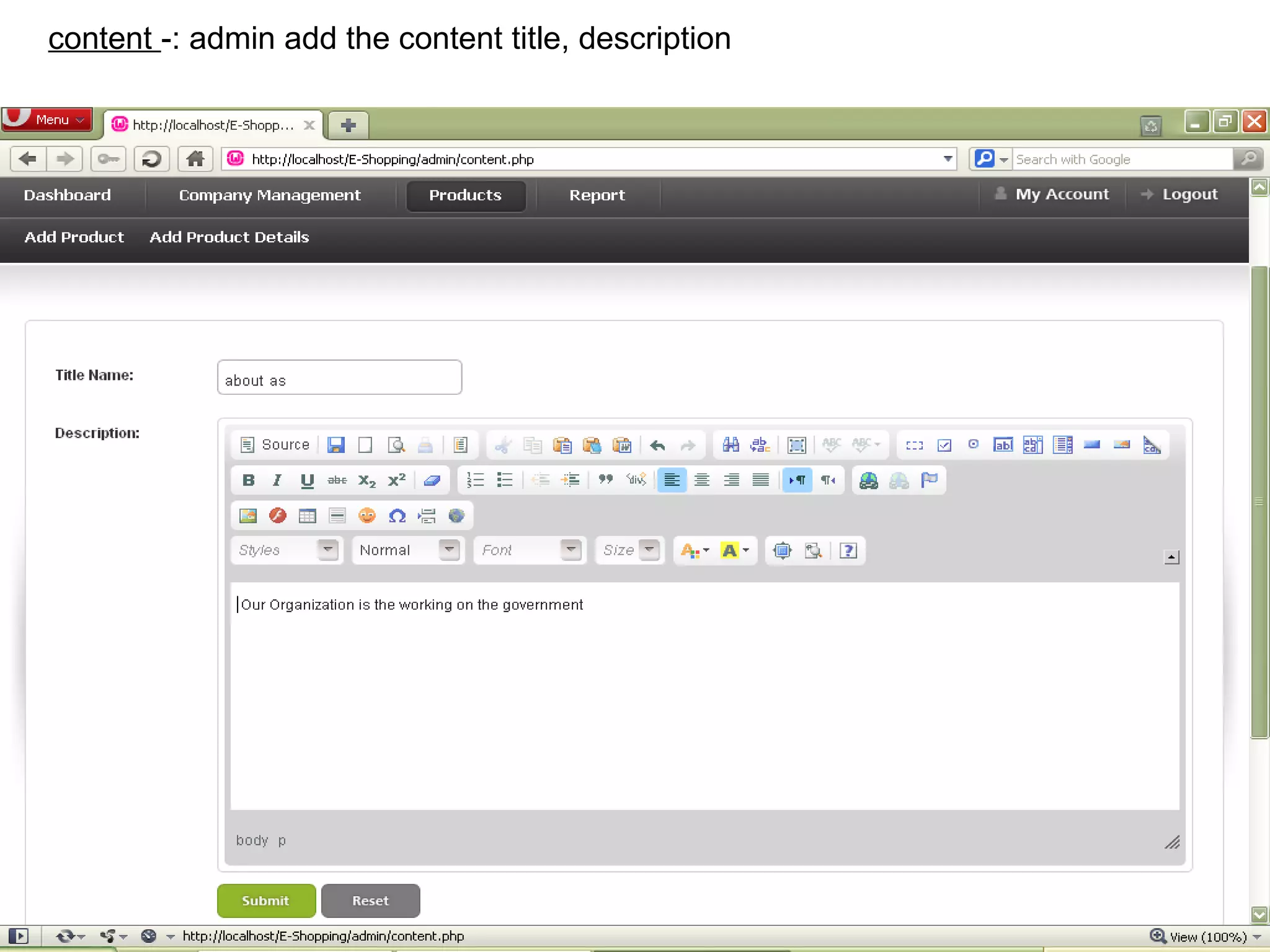The height and width of the screenshot is (952, 1270).
Task: Open the Normal paragraph format dropdown
Action: pos(449,550)
